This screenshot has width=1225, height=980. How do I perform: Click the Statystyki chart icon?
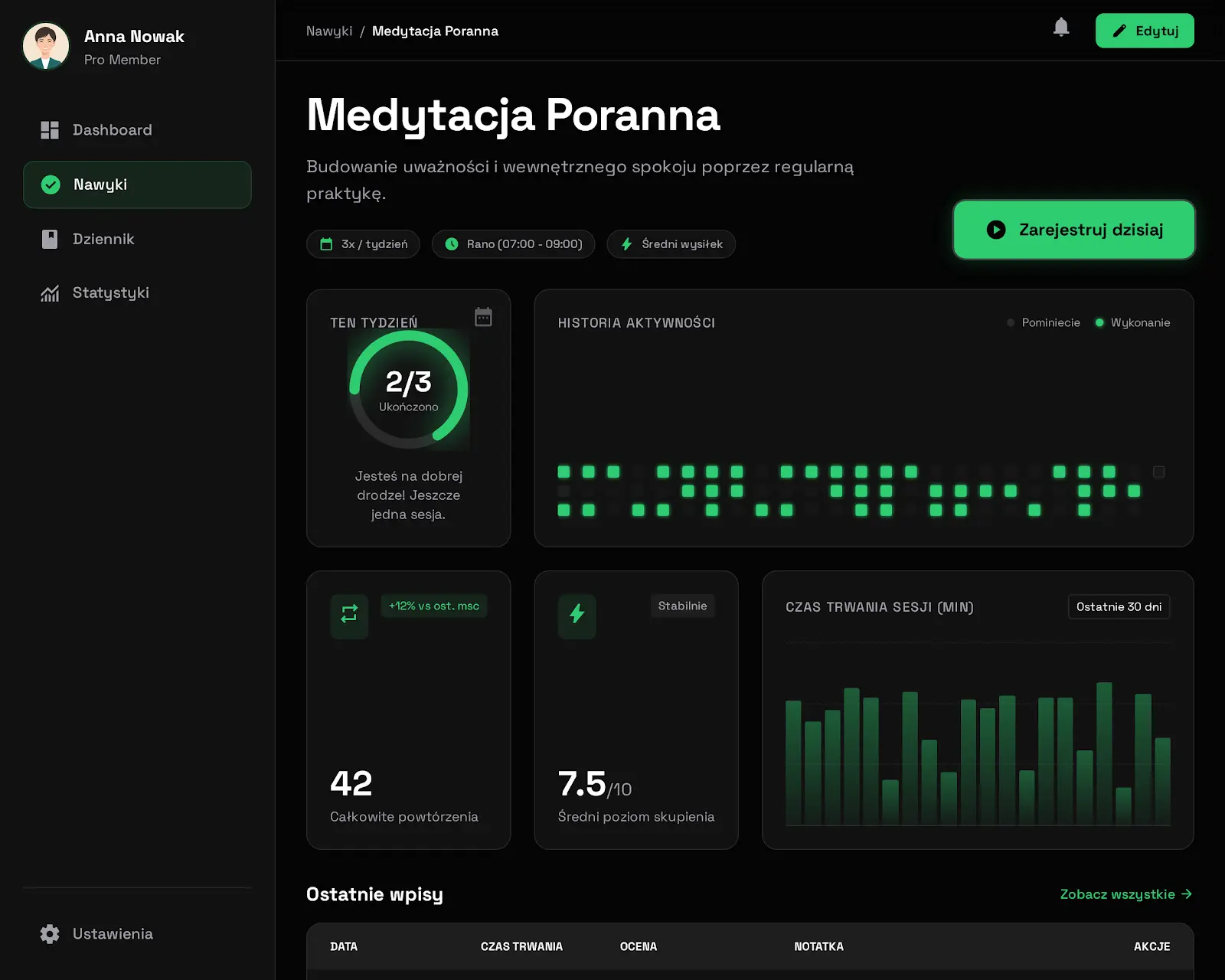(50, 293)
